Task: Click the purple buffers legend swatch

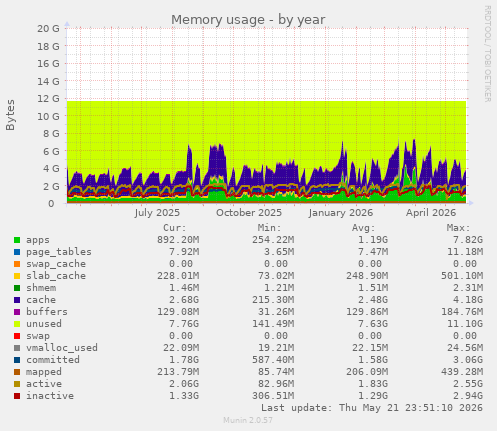Action: [x=17, y=312]
